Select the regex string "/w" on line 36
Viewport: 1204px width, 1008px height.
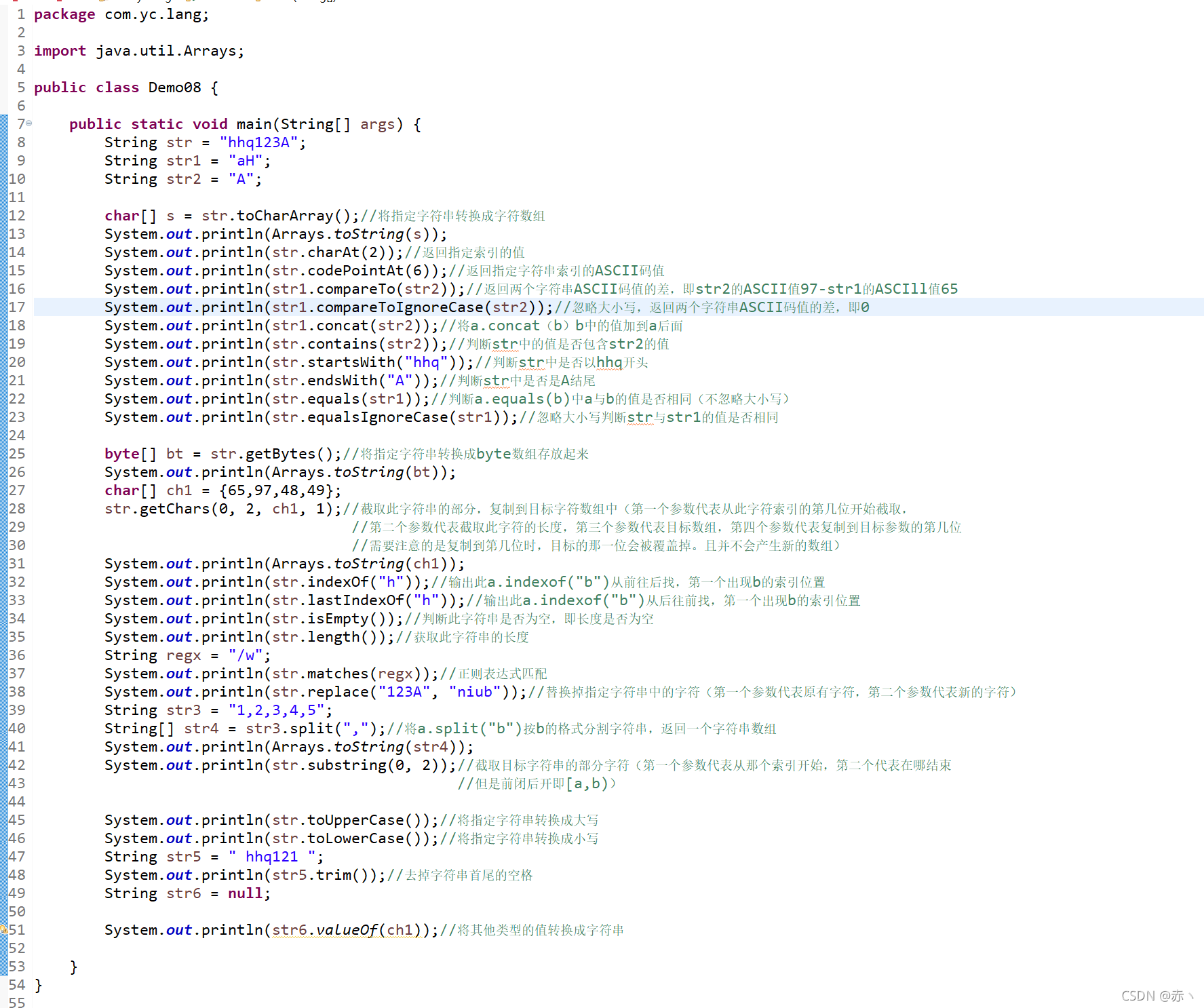pos(246,655)
